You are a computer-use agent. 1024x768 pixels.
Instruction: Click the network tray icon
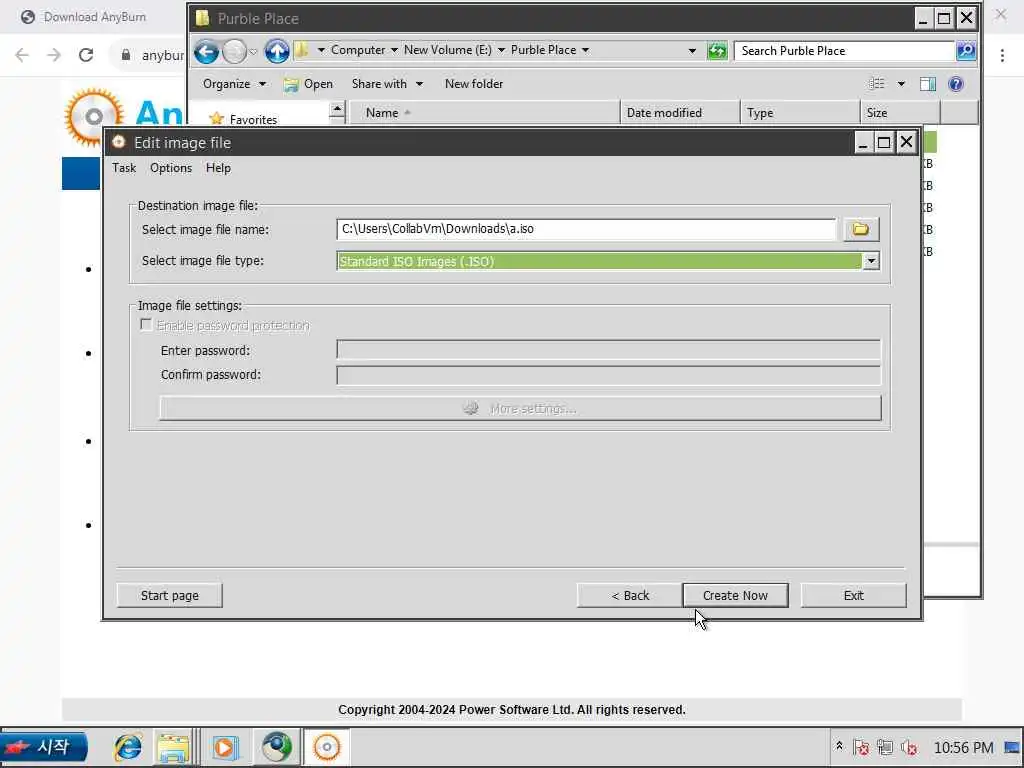coord(885,747)
